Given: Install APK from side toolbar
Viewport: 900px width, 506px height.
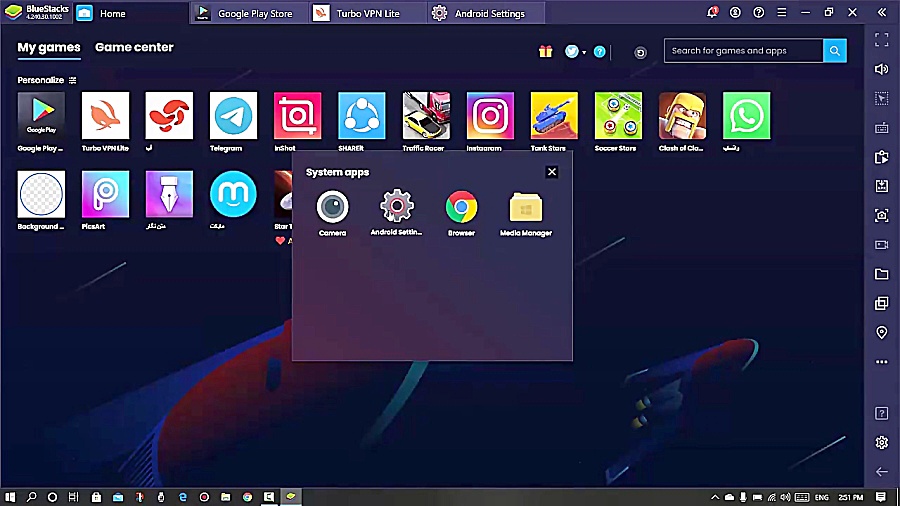Looking at the screenshot, I should pyautogui.click(x=882, y=186).
